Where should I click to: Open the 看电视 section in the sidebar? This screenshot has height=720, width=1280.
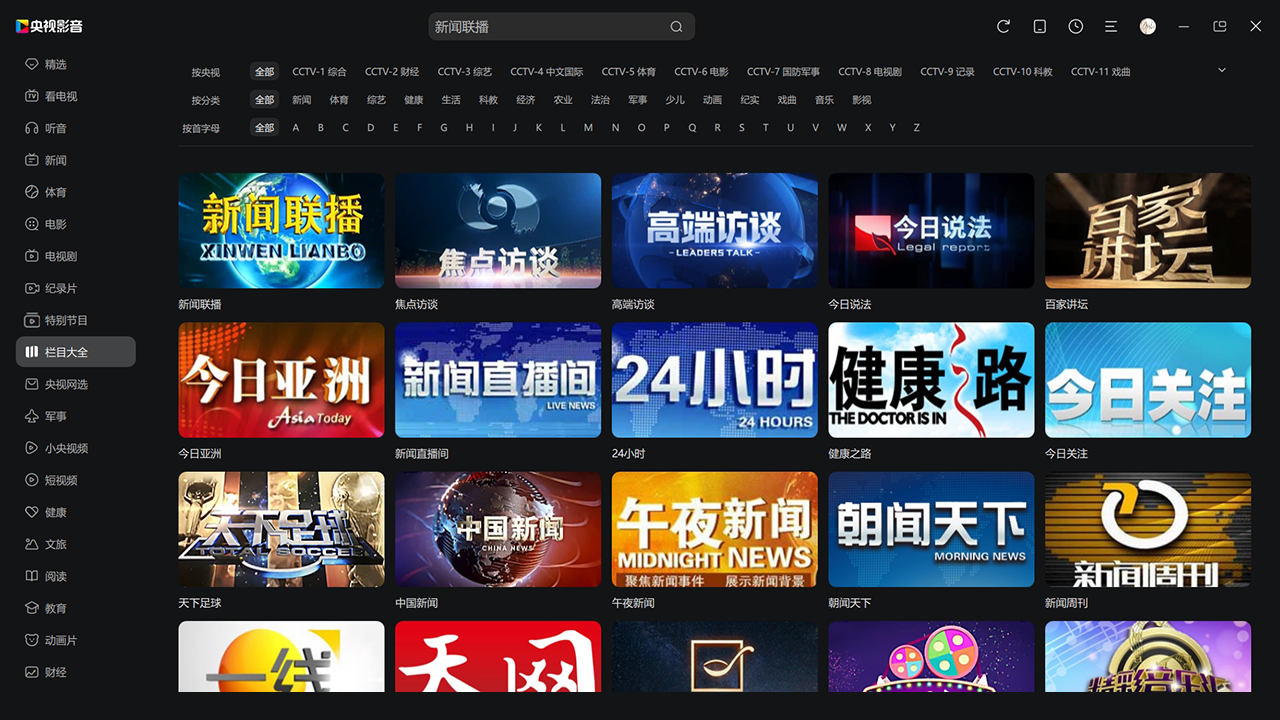(60, 96)
